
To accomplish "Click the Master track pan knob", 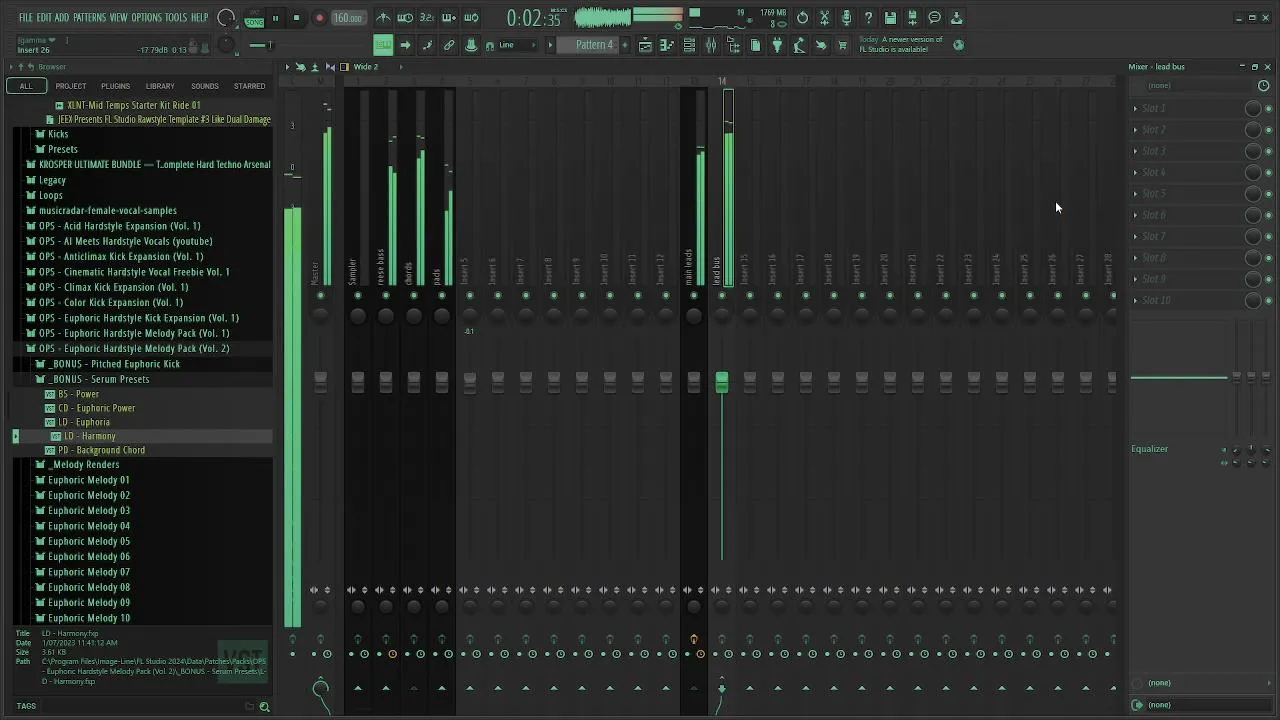I will click(x=320, y=316).
